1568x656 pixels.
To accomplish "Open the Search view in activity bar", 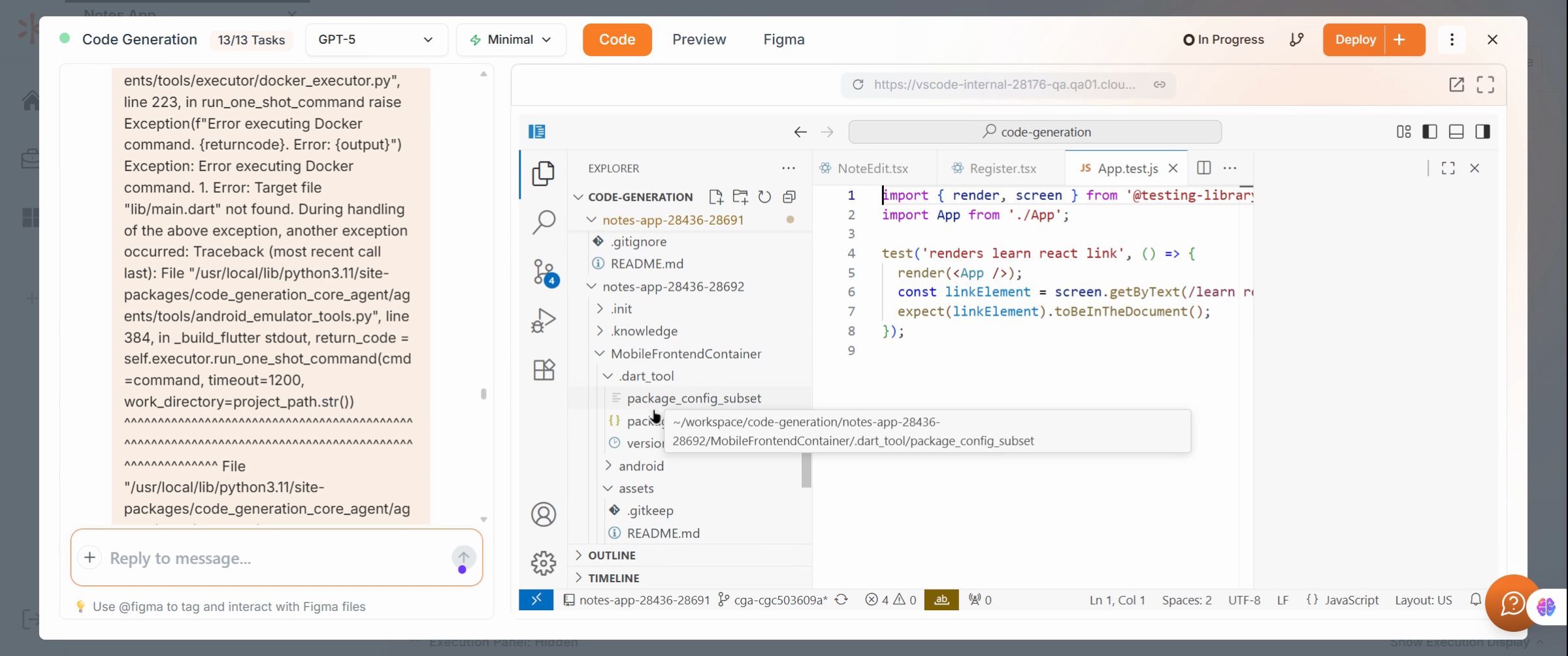I will pos(543,222).
